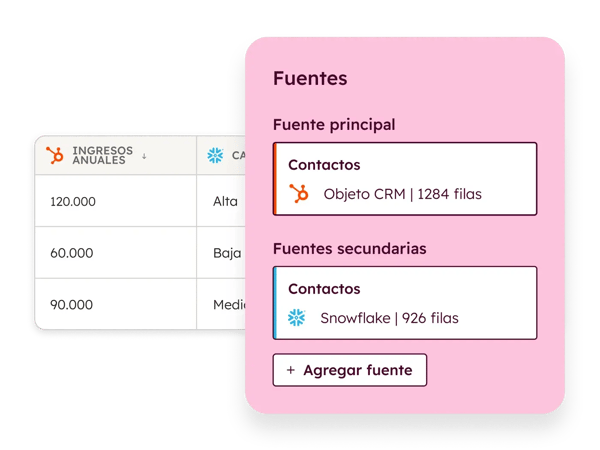Click HubSpot icon beside Objeto CRM
Image resolution: width=600 pixels, height=450 pixels.
298,194
